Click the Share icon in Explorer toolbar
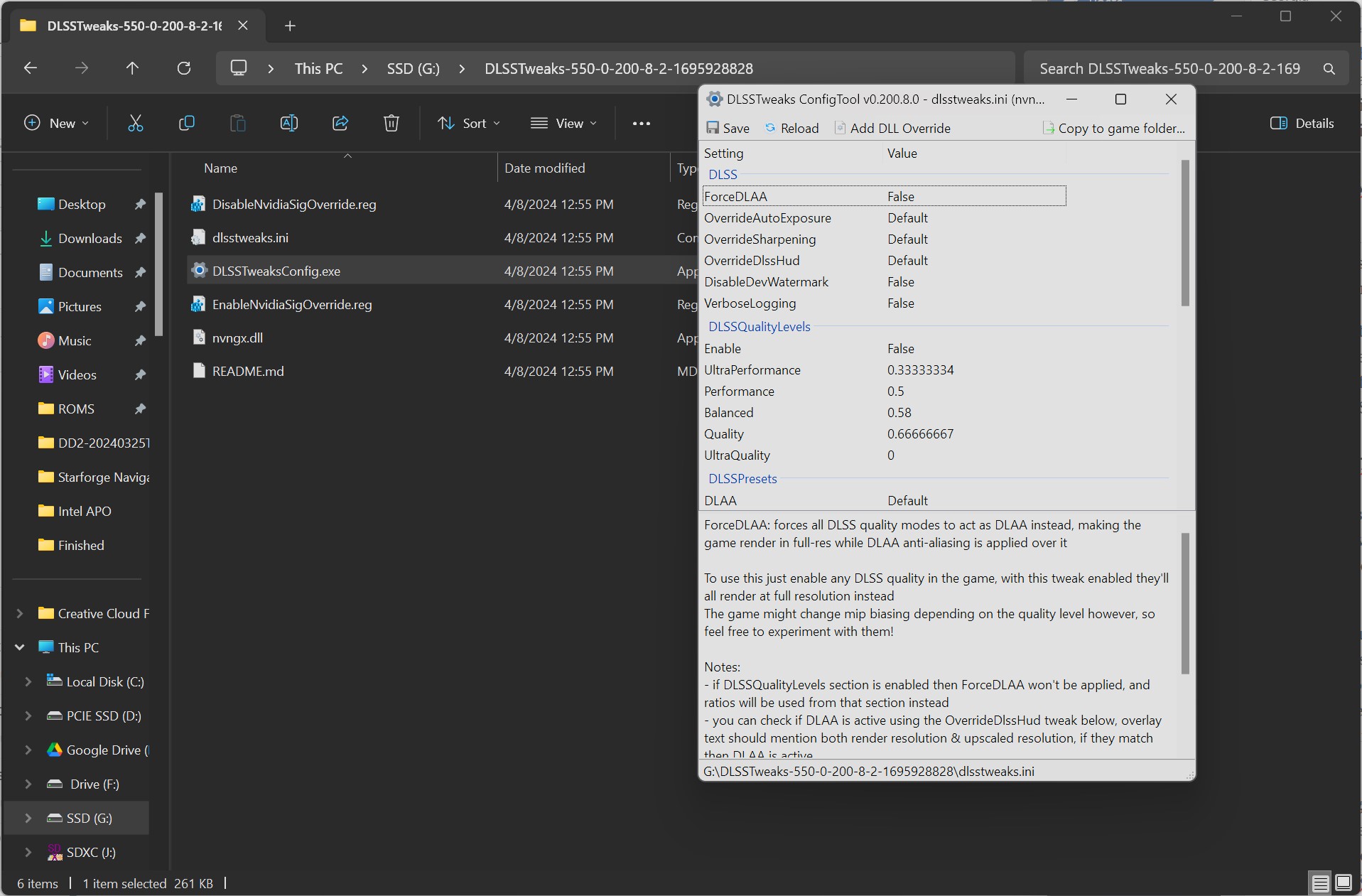1362x896 pixels. pyautogui.click(x=340, y=123)
